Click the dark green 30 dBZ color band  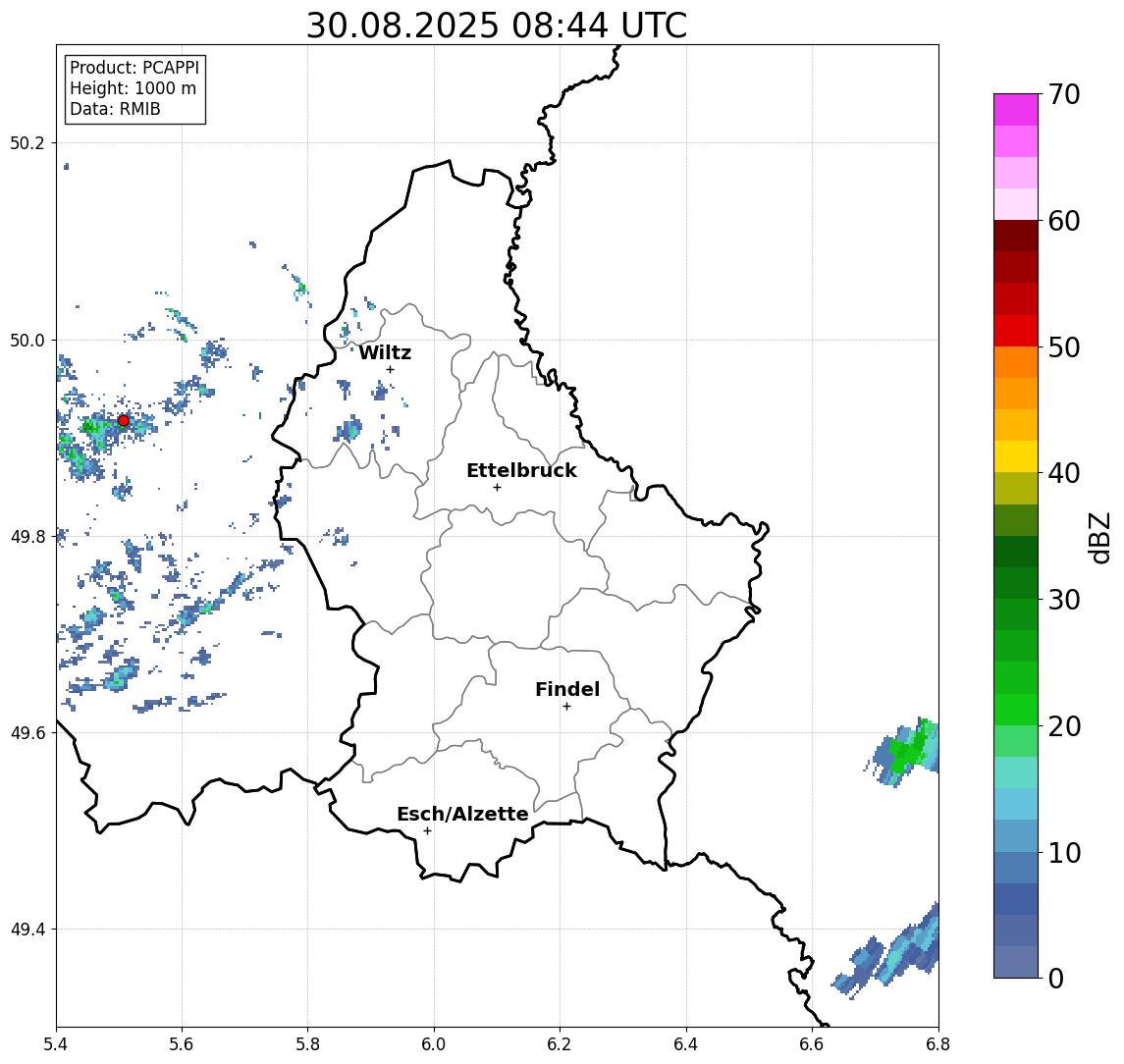[1016, 583]
